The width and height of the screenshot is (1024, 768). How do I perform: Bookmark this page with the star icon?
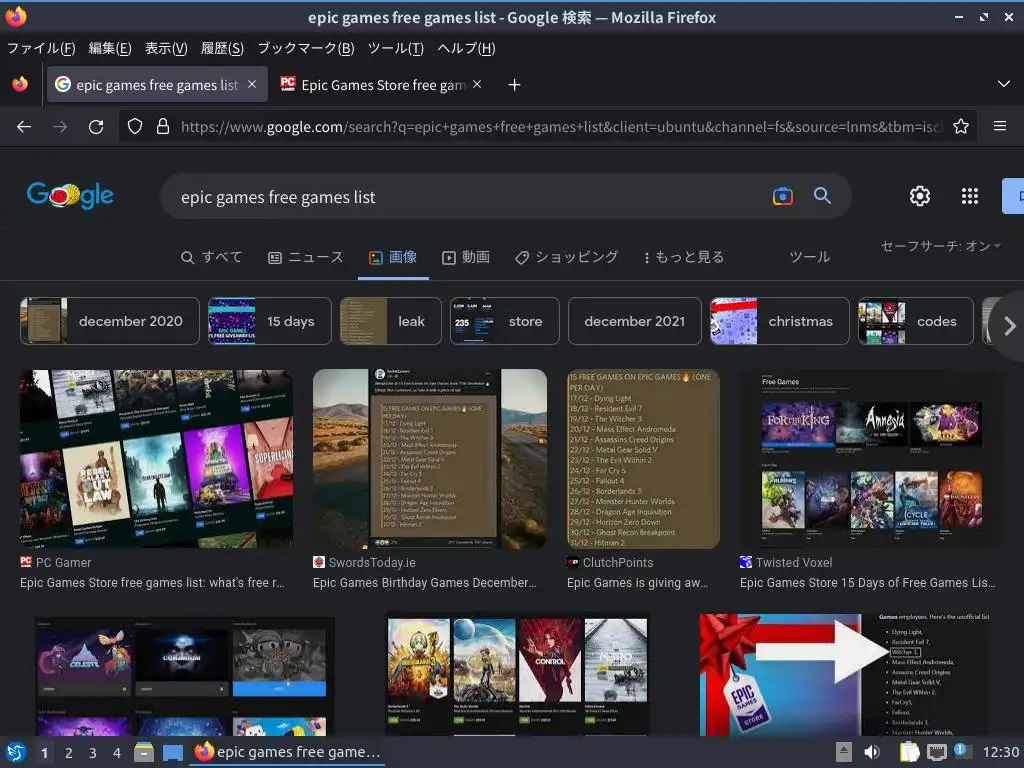pyautogui.click(x=961, y=126)
